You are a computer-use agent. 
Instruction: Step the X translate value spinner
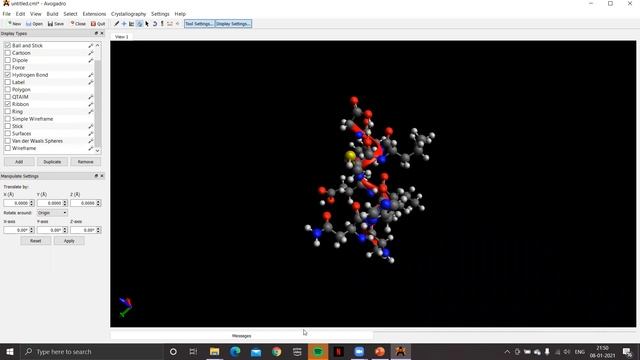pyautogui.click(x=31, y=203)
